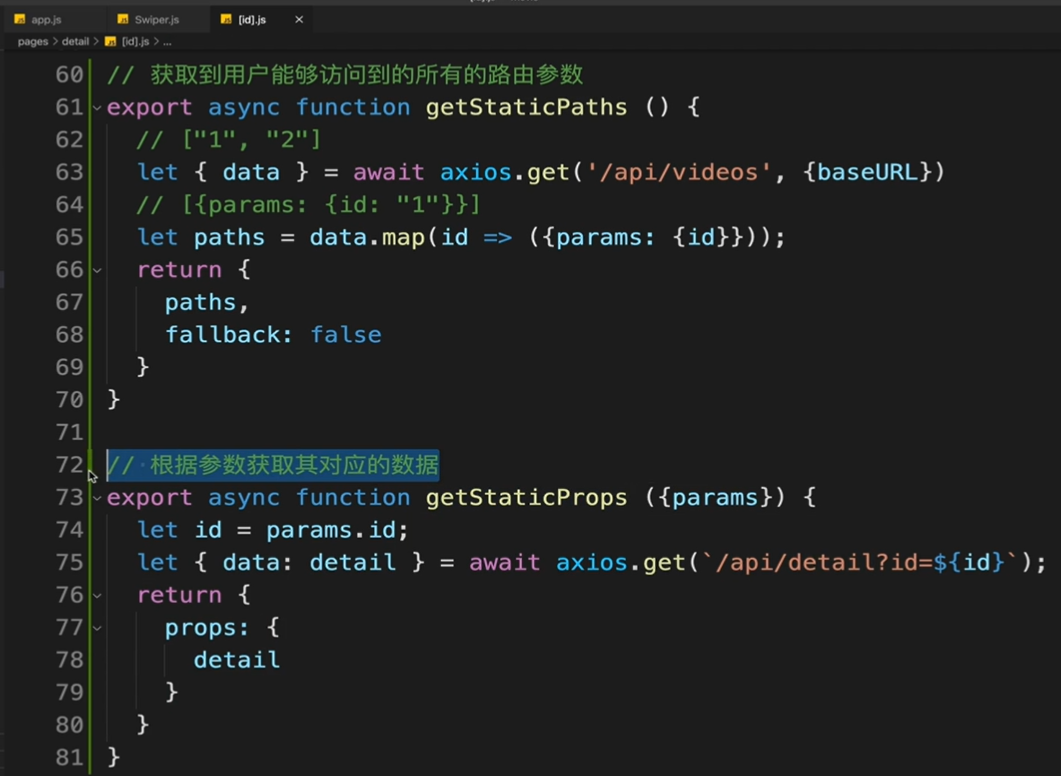Click the 'detail' shorthand on line 78
1061x776 pixels.
[x=237, y=660]
